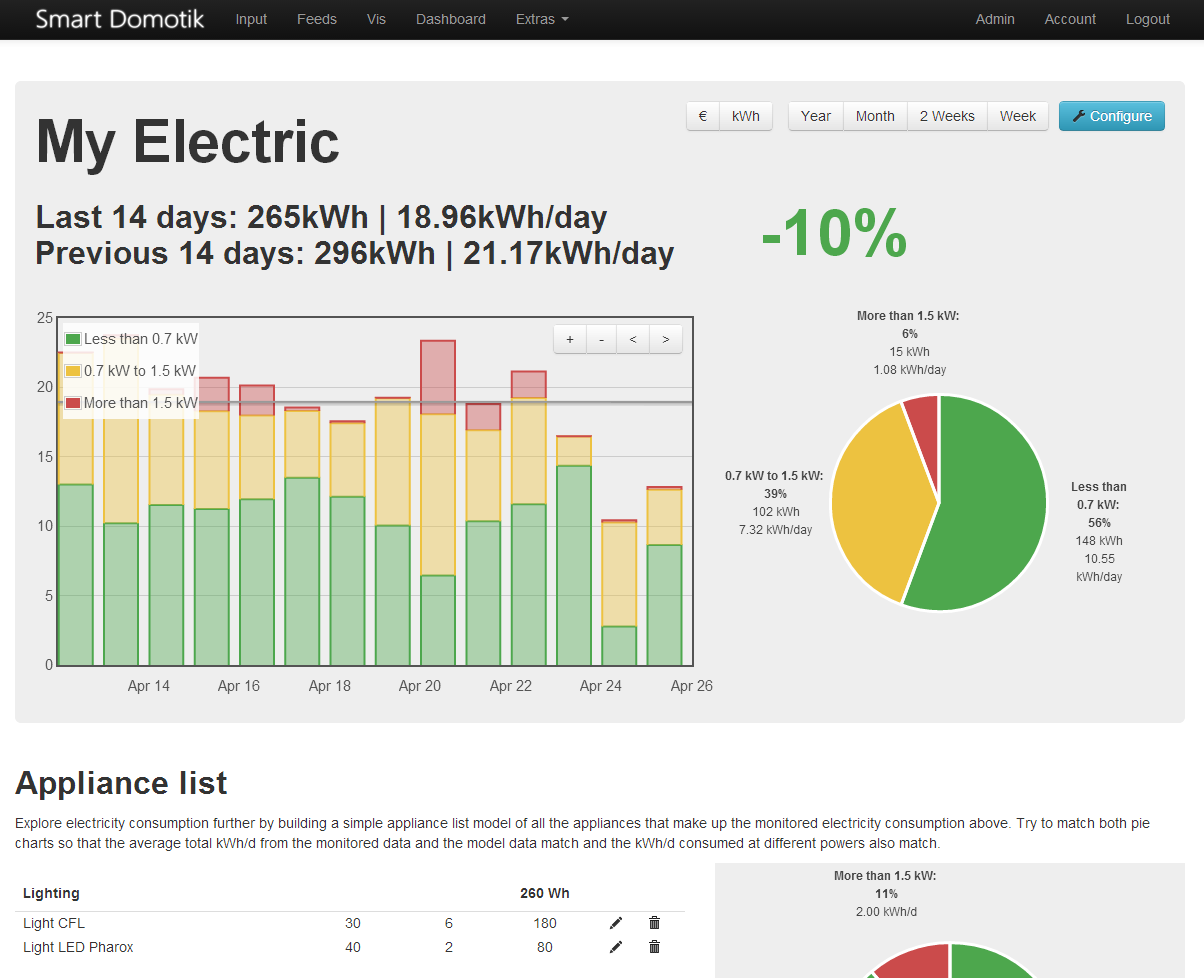Open the Input menu item
The height and width of the screenshot is (978, 1204).
click(x=251, y=19)
